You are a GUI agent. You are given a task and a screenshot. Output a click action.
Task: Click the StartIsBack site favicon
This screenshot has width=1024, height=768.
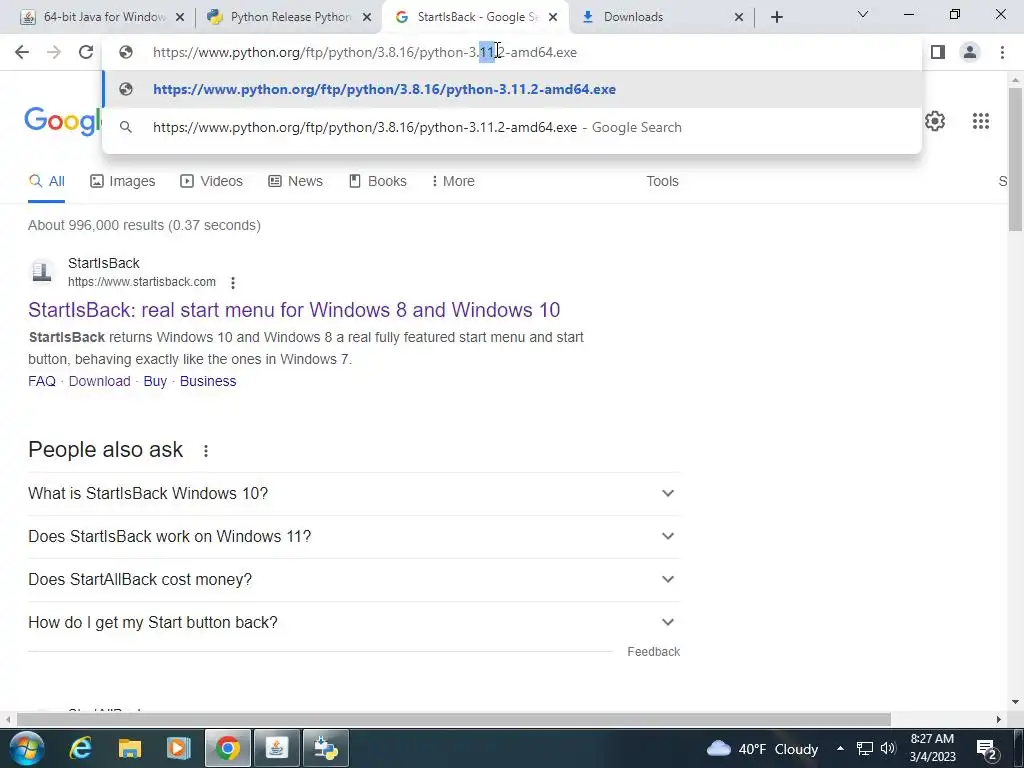[42, 272]
